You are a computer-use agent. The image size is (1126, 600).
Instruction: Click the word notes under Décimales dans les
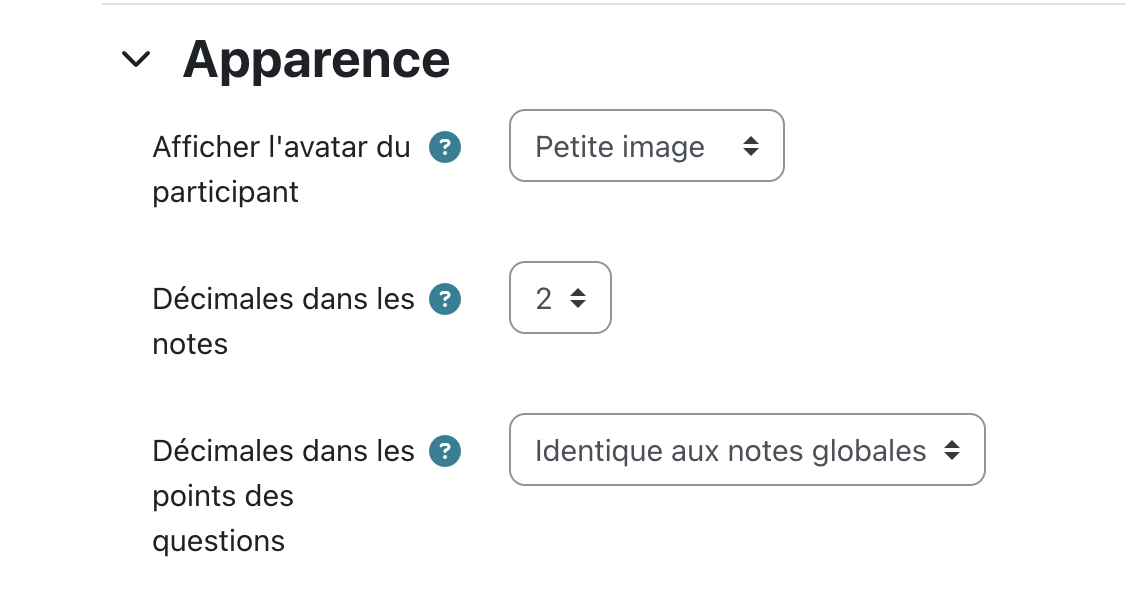tap(190, 344)
